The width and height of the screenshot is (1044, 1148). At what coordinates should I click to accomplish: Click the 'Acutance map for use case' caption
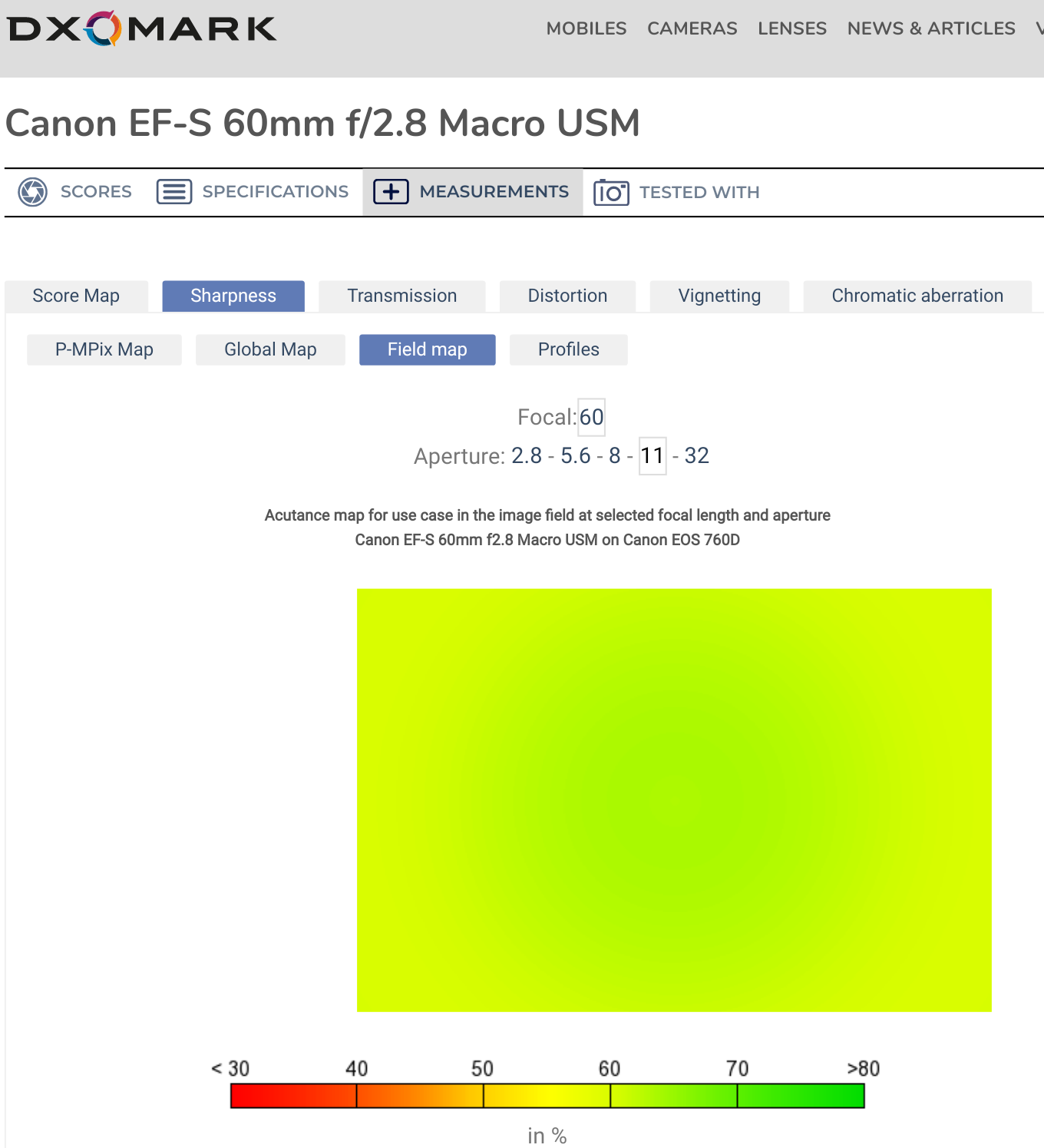[547, 515]
